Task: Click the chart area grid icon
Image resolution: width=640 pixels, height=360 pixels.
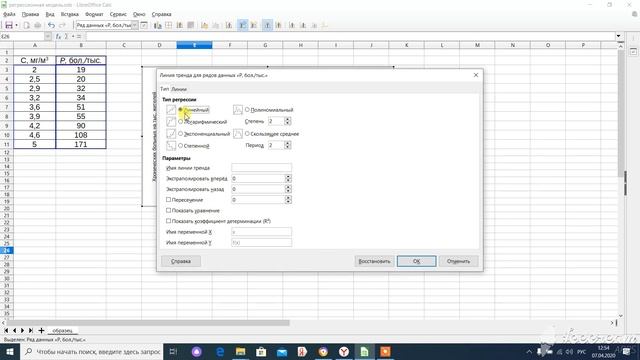Action: pos(169,25)
